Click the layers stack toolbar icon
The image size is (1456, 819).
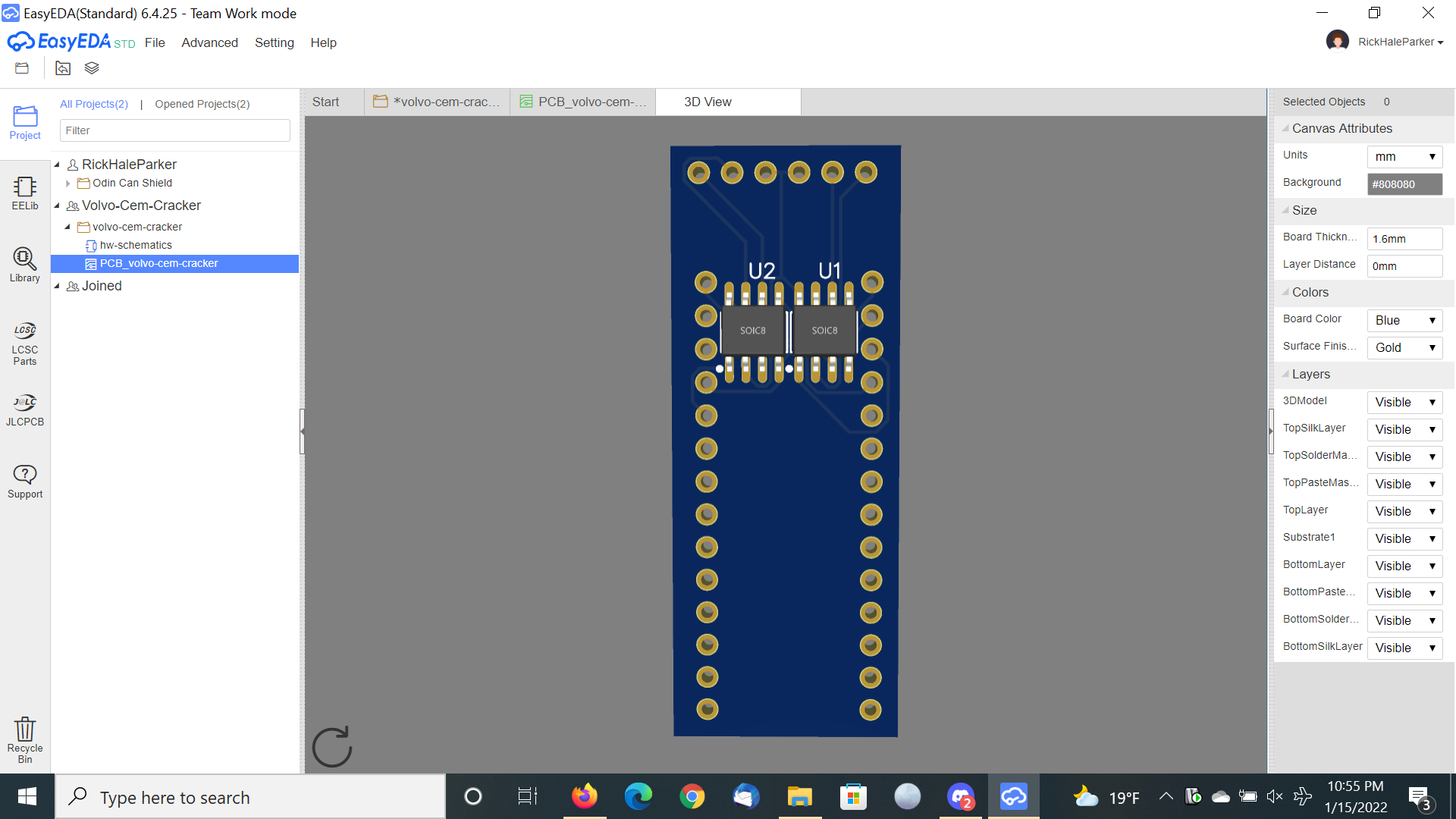(92, 68)
